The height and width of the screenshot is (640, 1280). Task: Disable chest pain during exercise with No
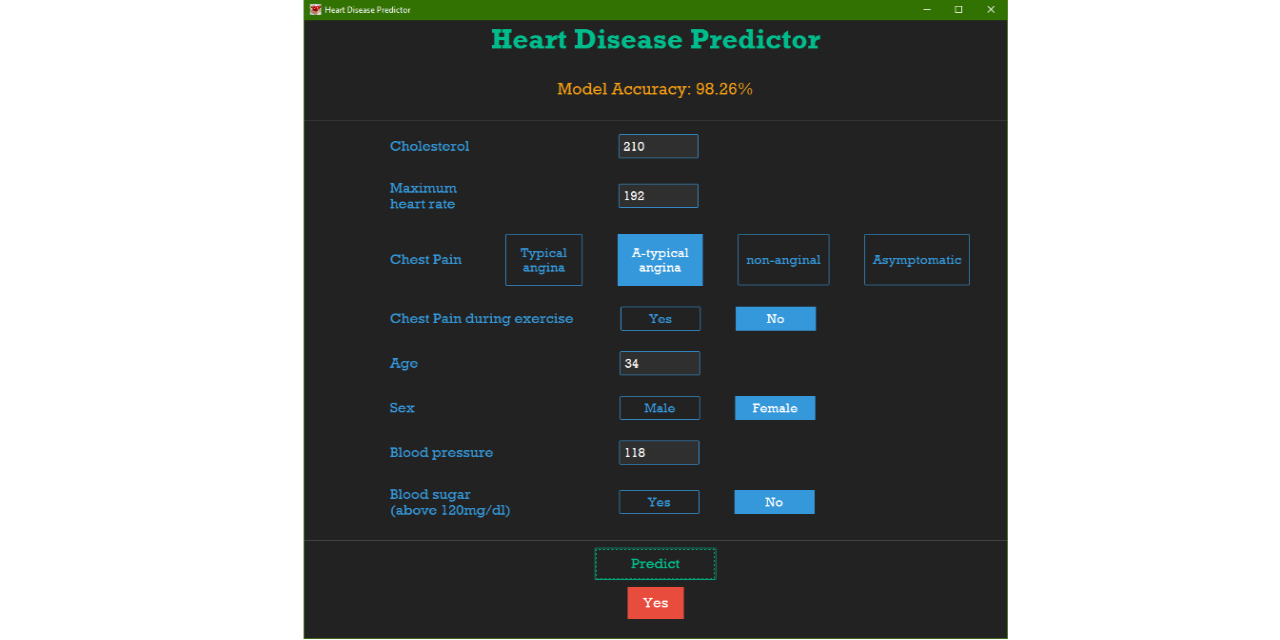click(x=775, y=318)
